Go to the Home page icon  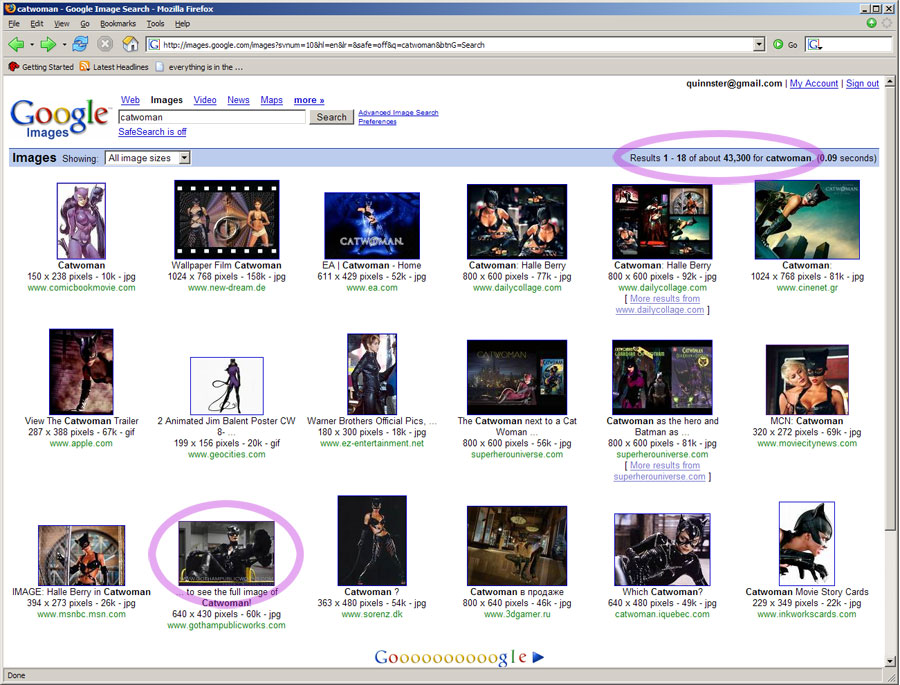[130, 44]
